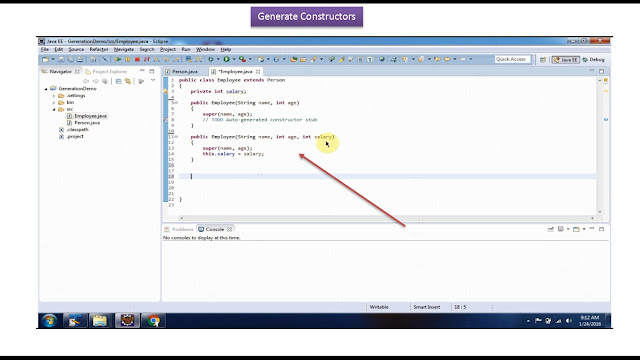This screenshot has width=640, height=360.
Task: Open the dropdown arrow beside the New icon
Action: tap(53, 60)
